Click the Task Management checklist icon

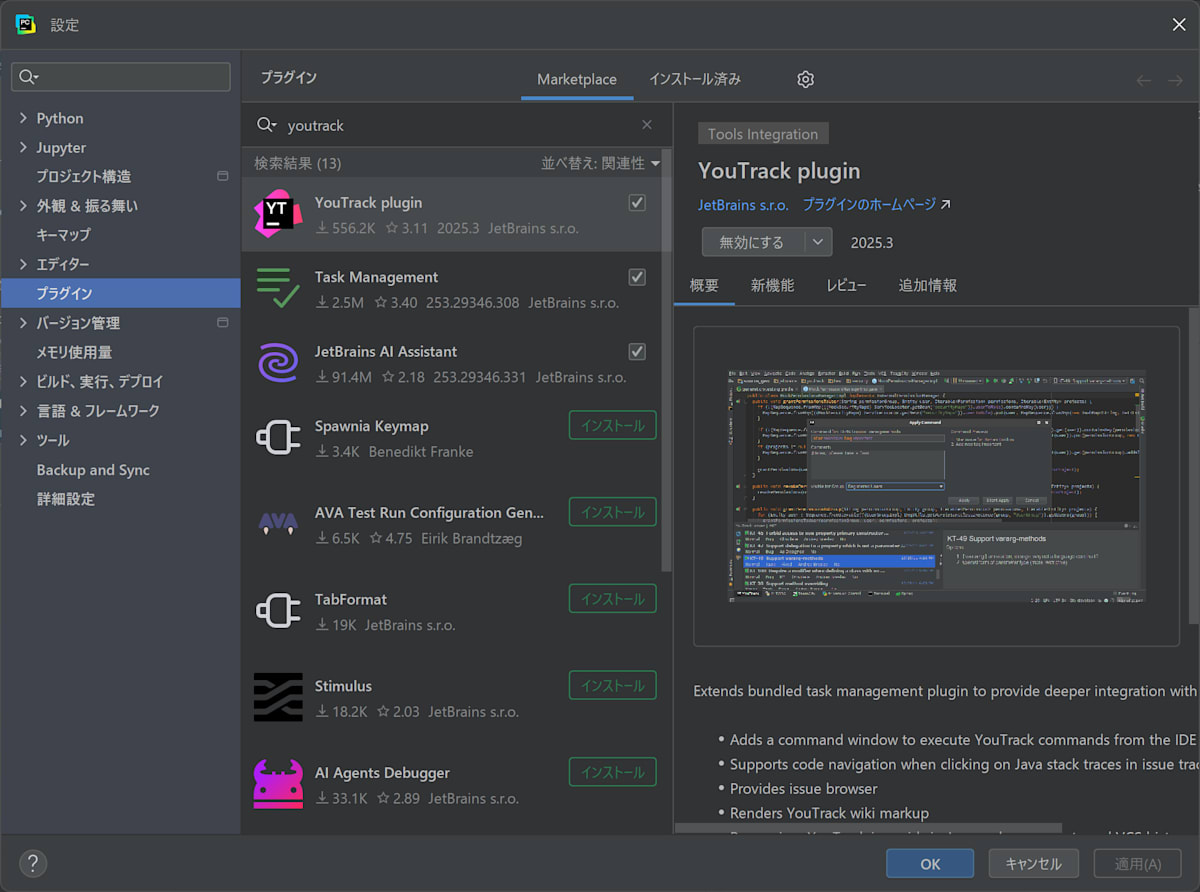[x=277, y=288]
